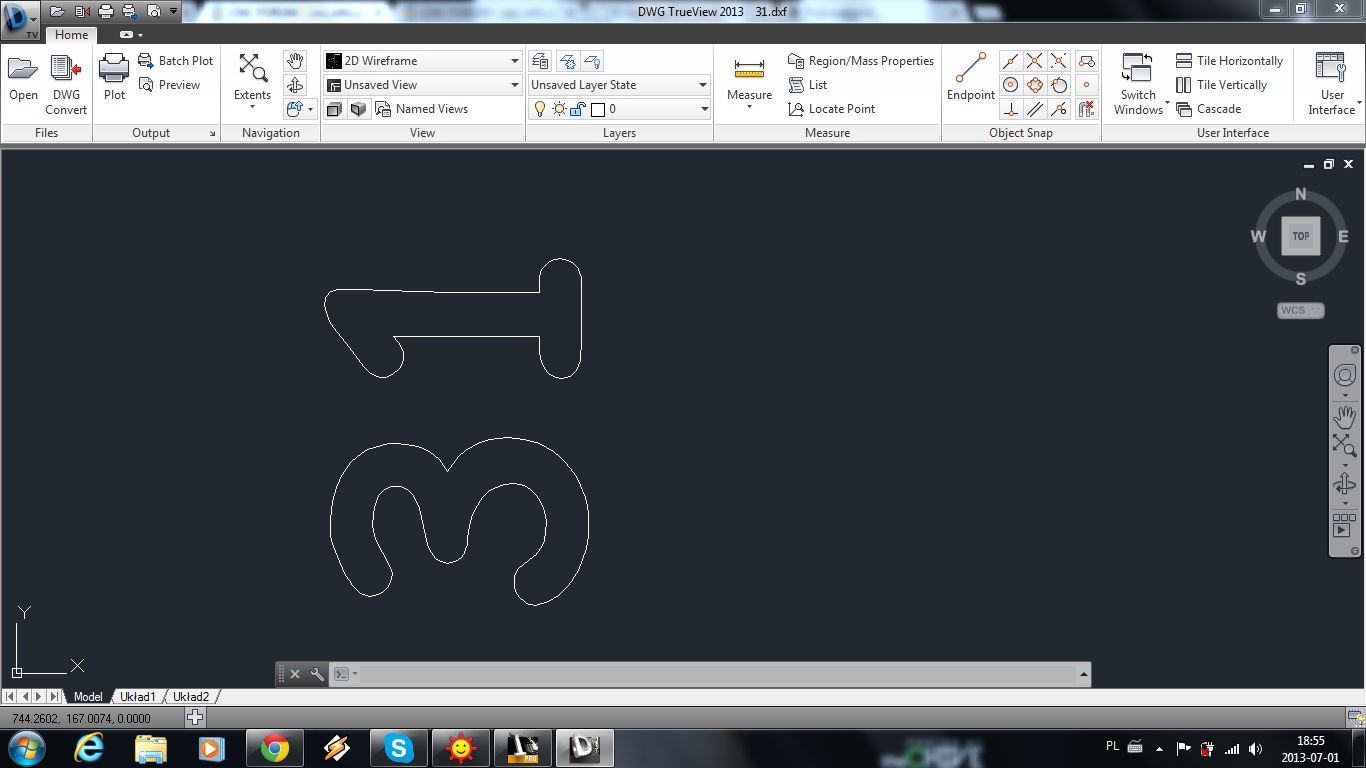Expand the Output panel dialog launcher
The height and width of the screenshot is (768, 1366).
pos(212,133)
